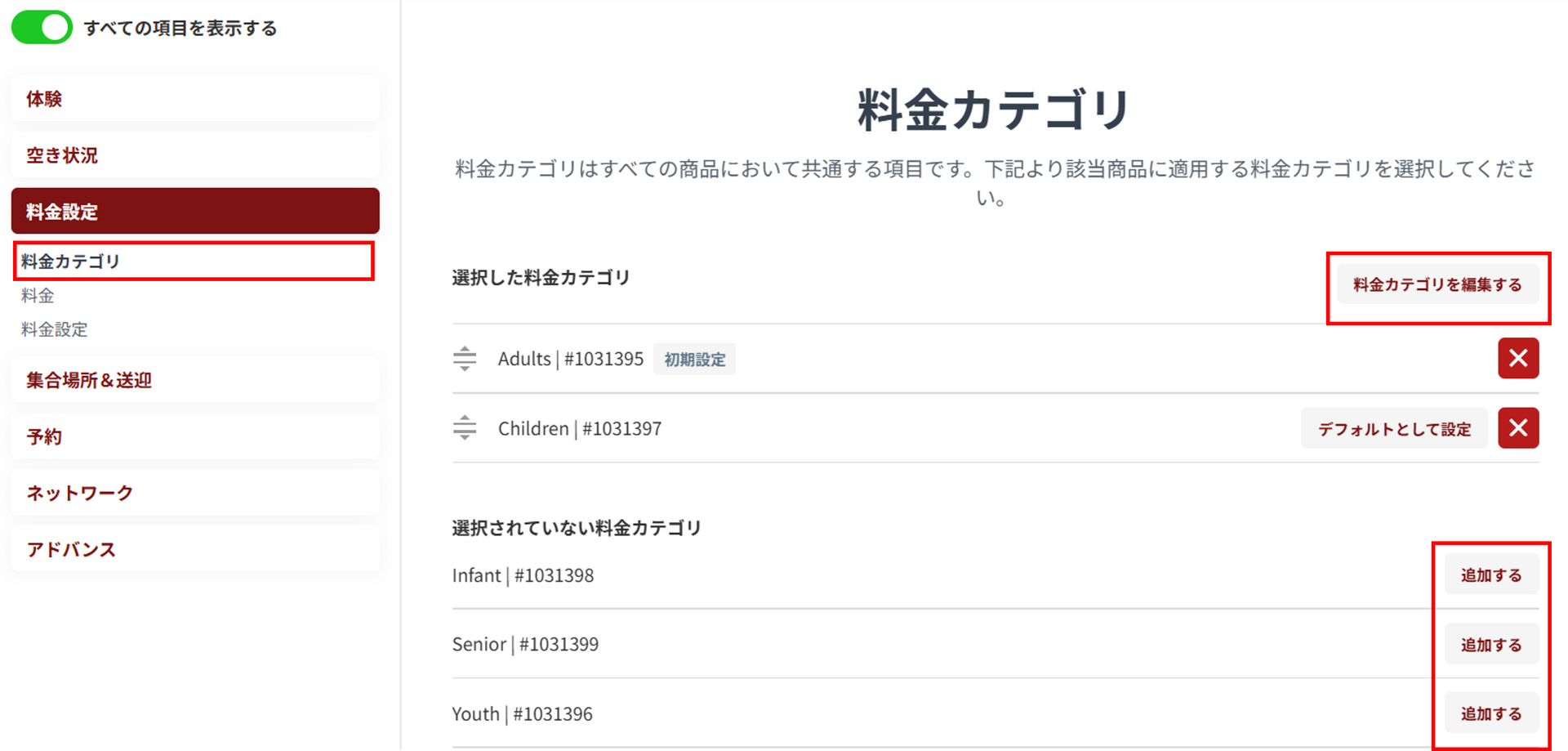Open the アドバンス sidebar section
Screen dimensions: 1568x751
194,549
